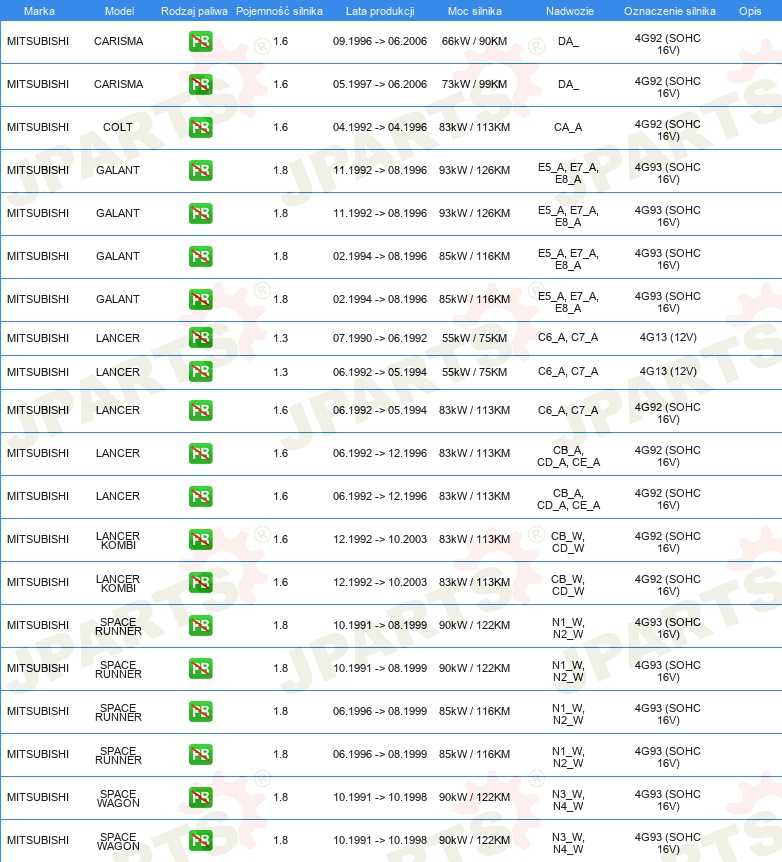782x862 pixels.
Task: Select the COLT model cell
Action: (118, 127)
